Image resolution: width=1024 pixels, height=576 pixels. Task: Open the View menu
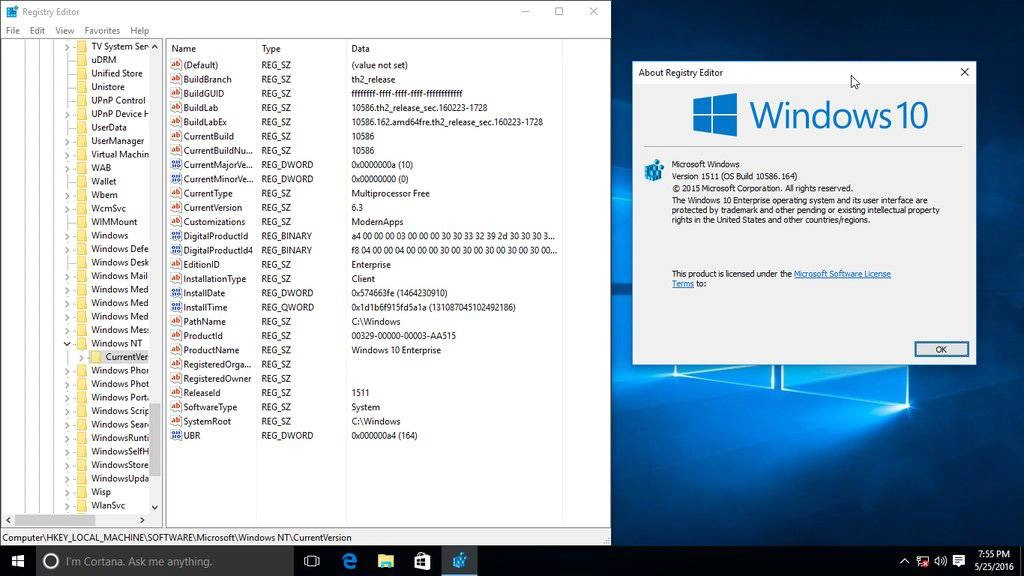point(65,30)
